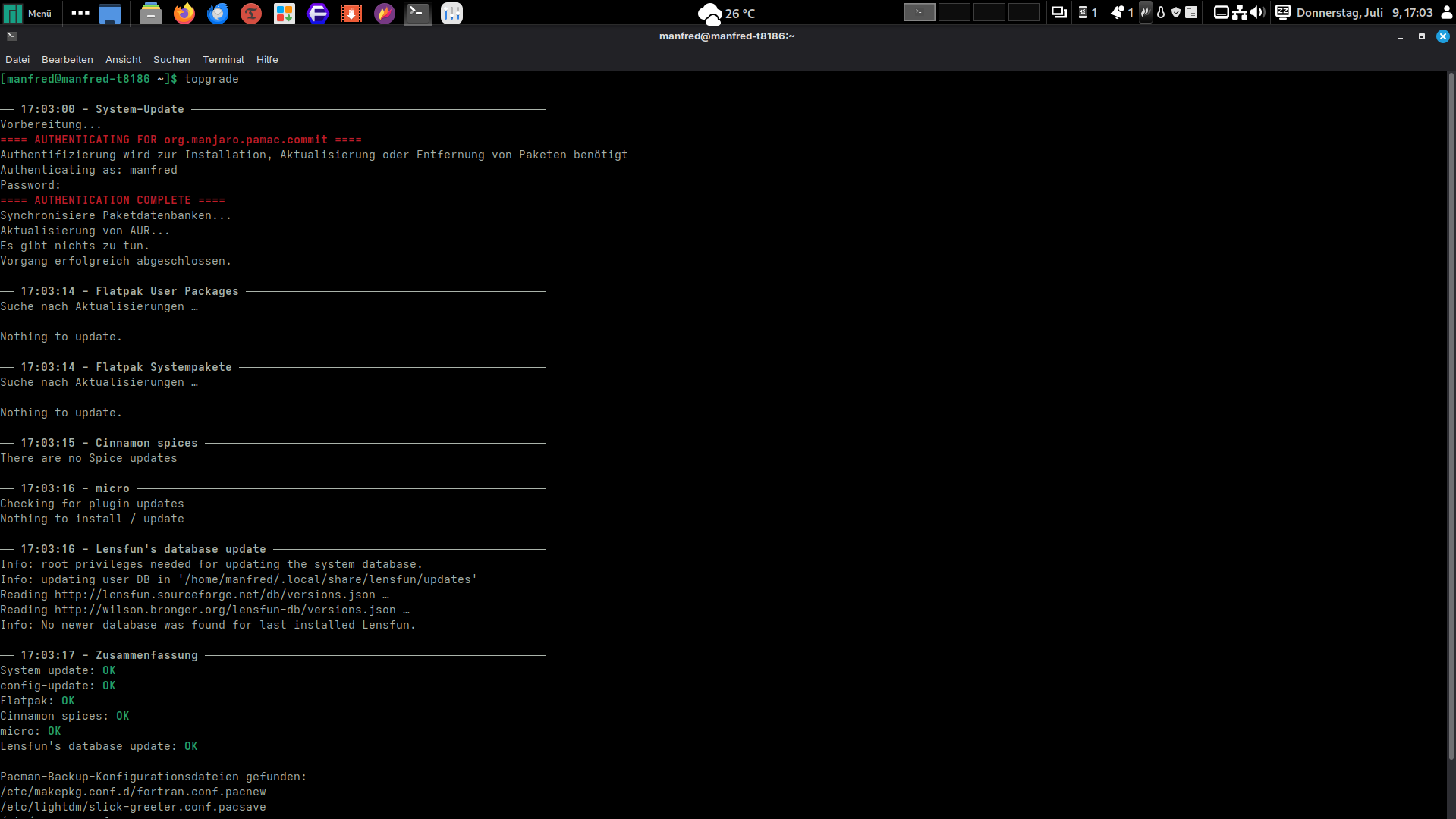This screenshot has height=819, width=1456.
Task: Switch to workspace 1 in the workspace switcher
Action: click(x=919, y=12)
